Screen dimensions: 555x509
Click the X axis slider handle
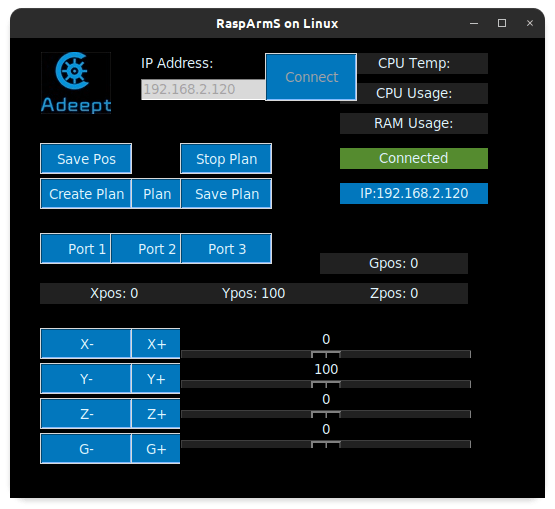(x=326, y=354)
